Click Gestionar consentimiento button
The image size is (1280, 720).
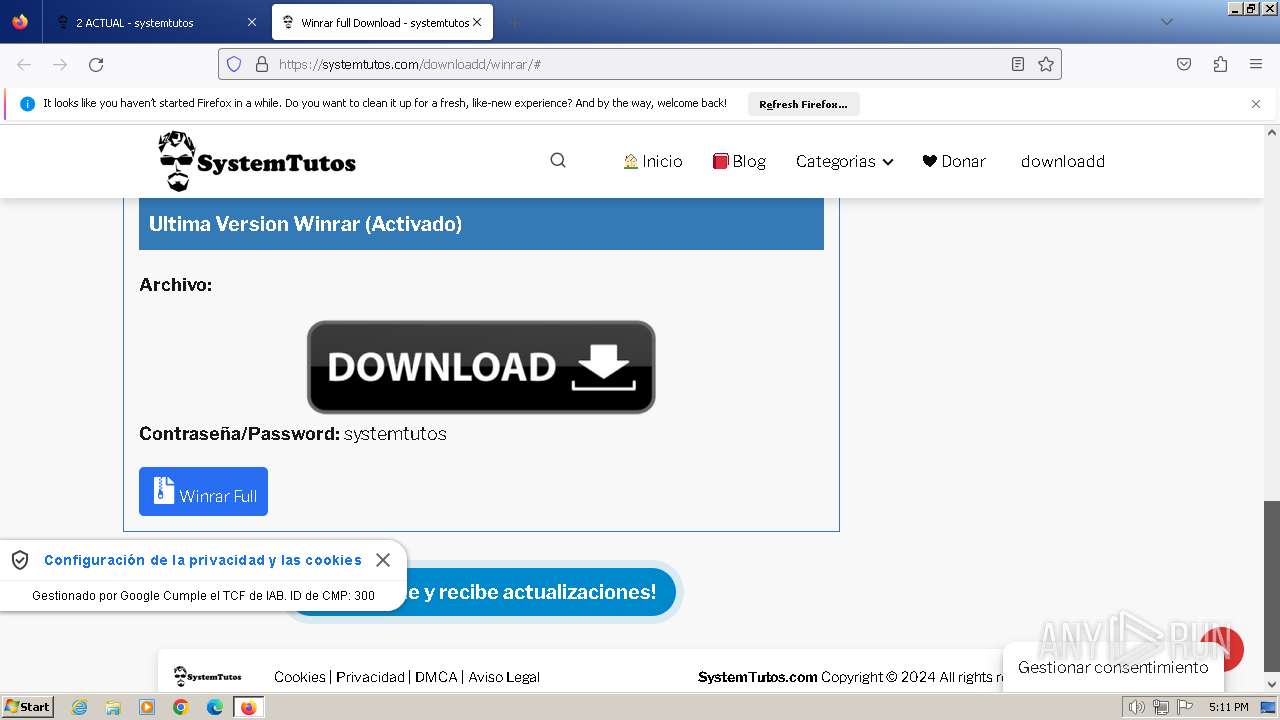pos(1113,667)
